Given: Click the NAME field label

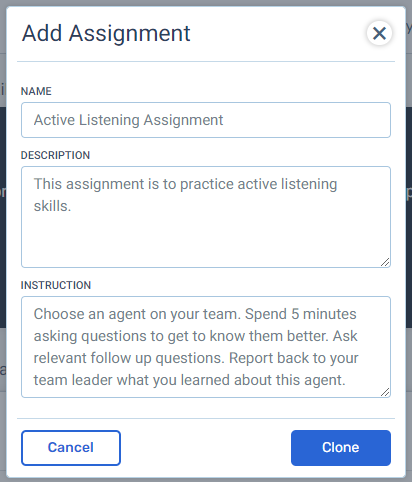Looking at the screenshot, I should pos(36,91).
